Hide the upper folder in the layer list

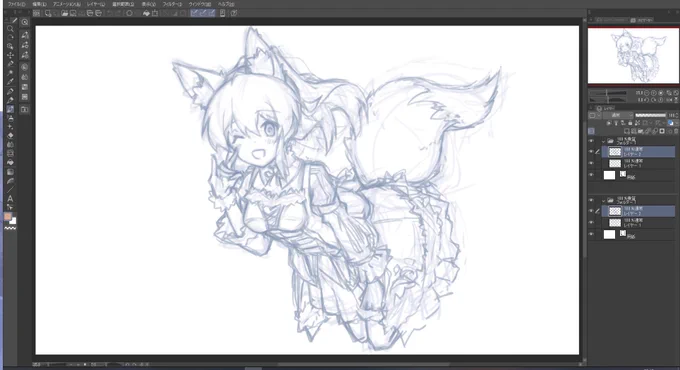(x=591, y=141)
